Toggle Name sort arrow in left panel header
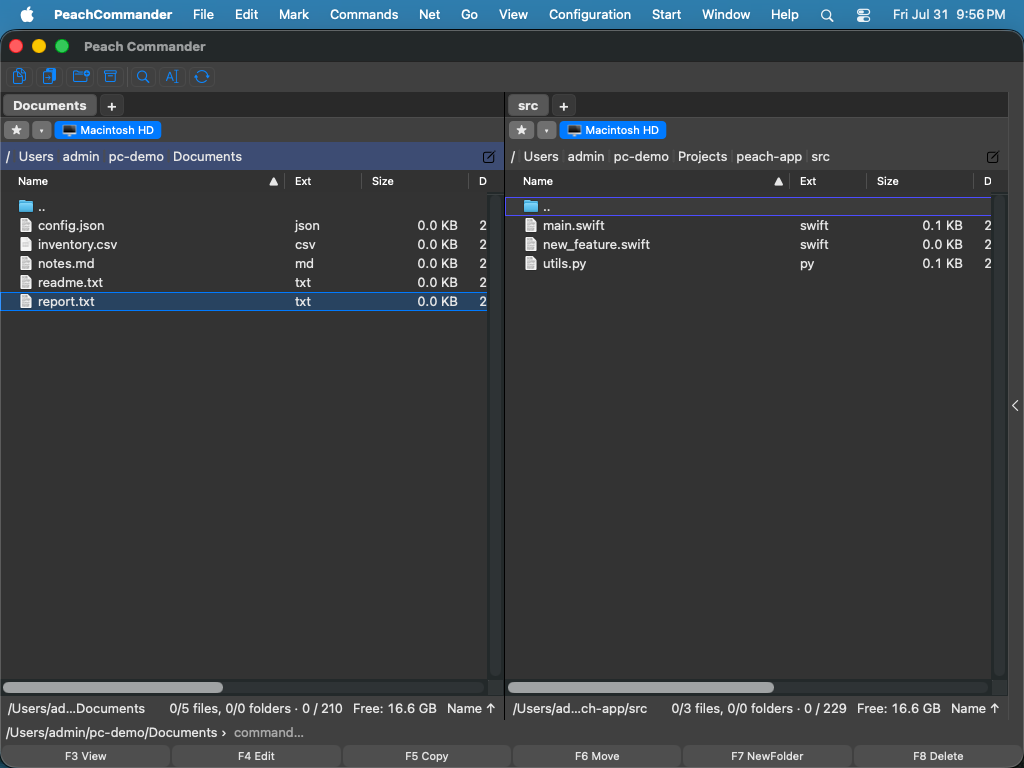The image size is (1024, 768). [x=274, y=182]
